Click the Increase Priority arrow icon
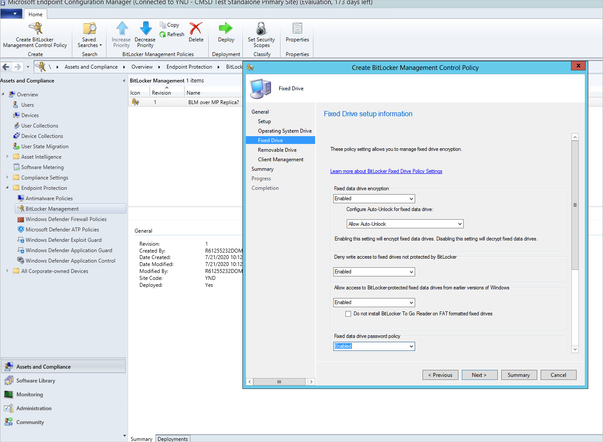The height and width of the screenshot is (442, 603). click(122, 28)
